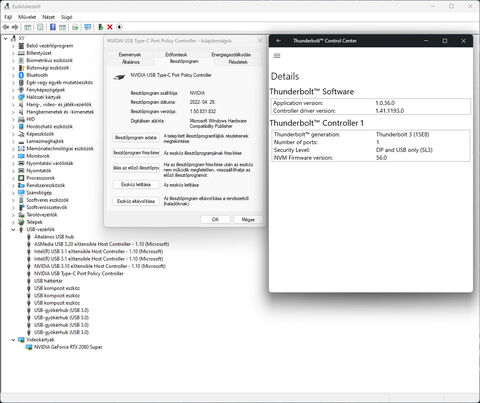Click the Eszköz eltávolítása button
The image size is (480, 403).
click(x=136, y=201)
